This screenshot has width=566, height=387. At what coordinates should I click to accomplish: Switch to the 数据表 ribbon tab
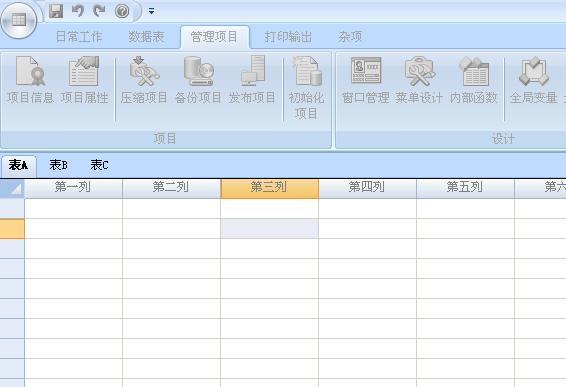[x=147, y=37]
